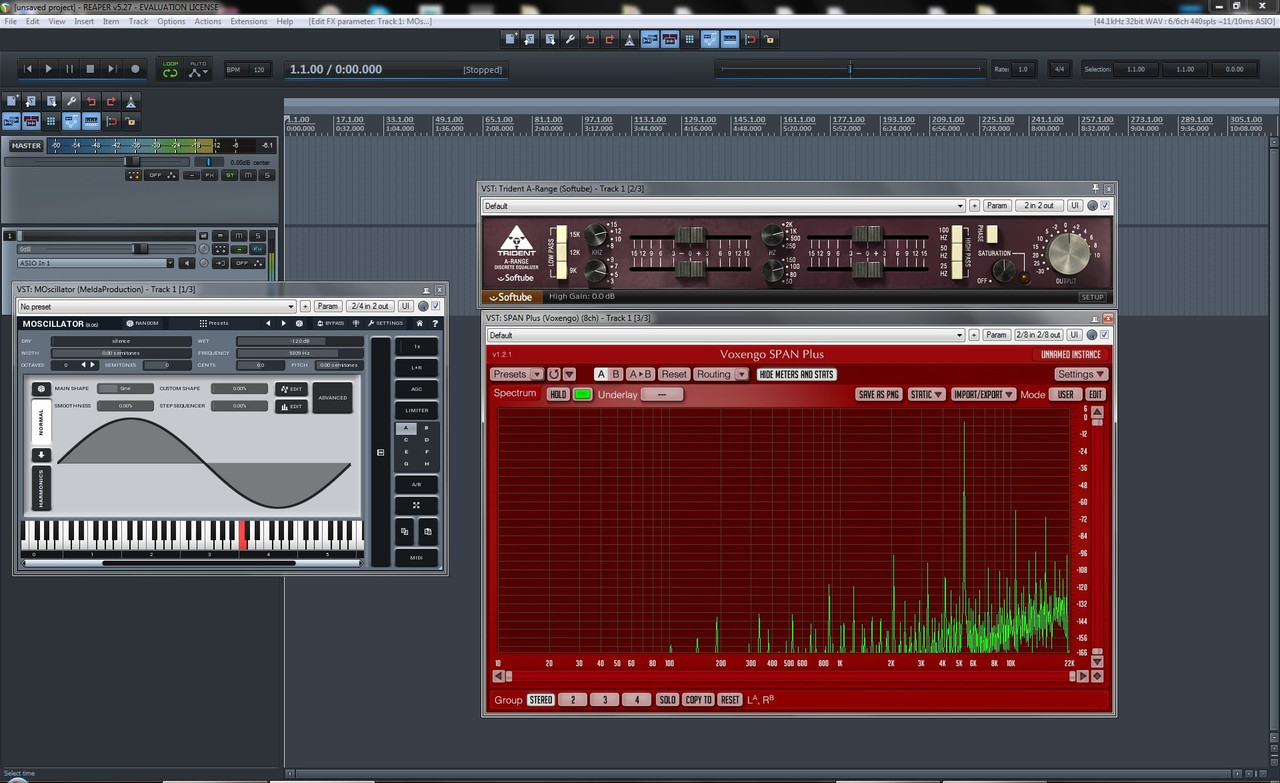The height and width of the screenshot is (783, 1280).
Task: Open the Trident A-Range Default preset dropdown
Action: click(x=724, y=205)
